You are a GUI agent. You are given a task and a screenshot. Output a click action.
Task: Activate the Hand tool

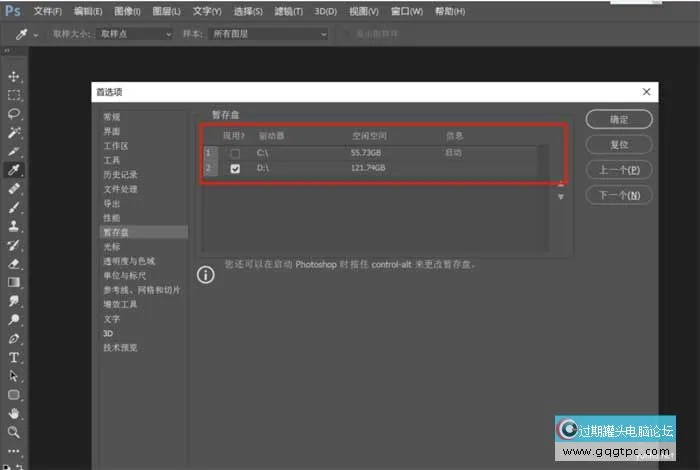[14, 413]
